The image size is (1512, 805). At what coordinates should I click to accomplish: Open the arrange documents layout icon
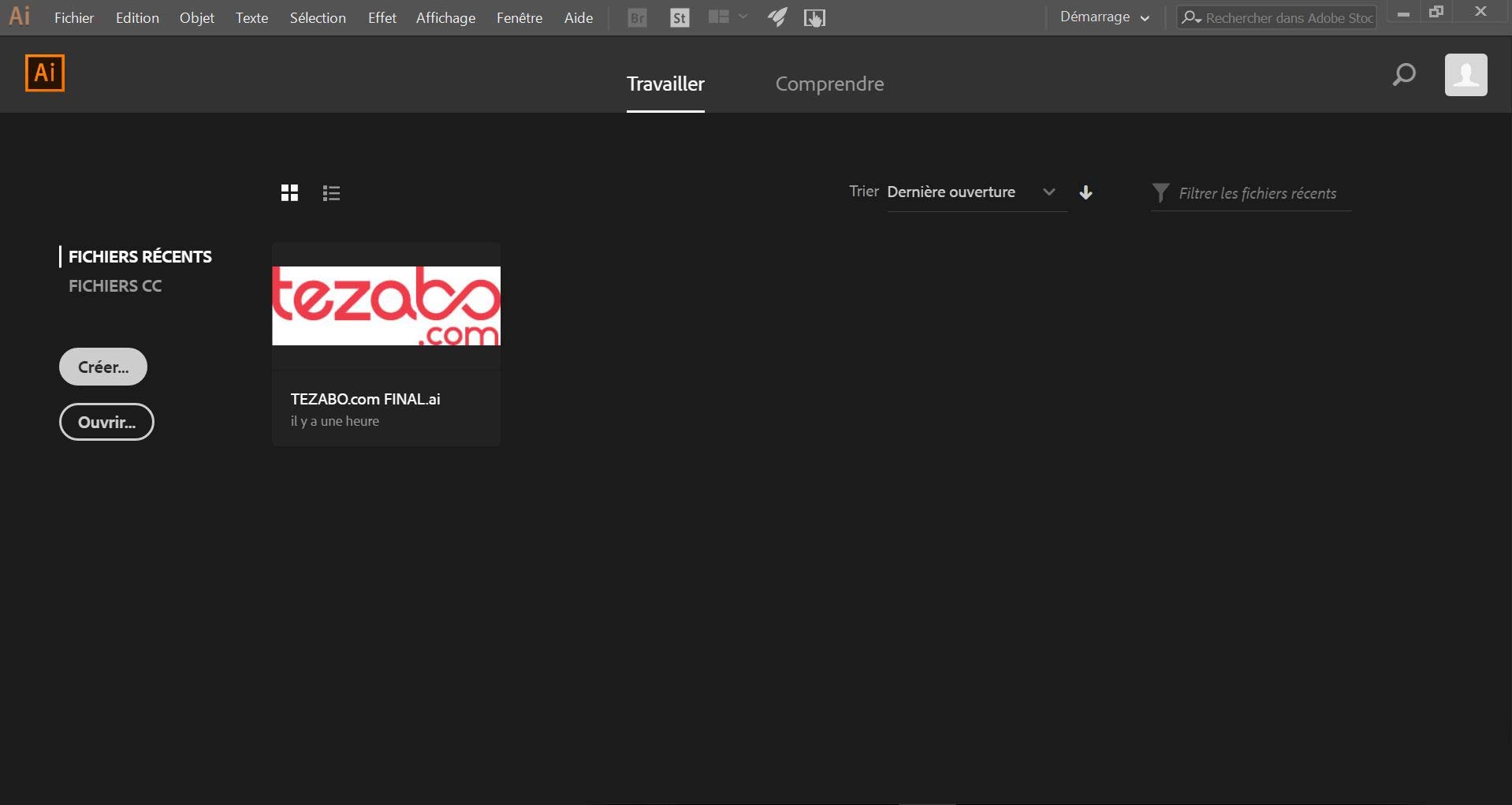(x=718, y=17)
